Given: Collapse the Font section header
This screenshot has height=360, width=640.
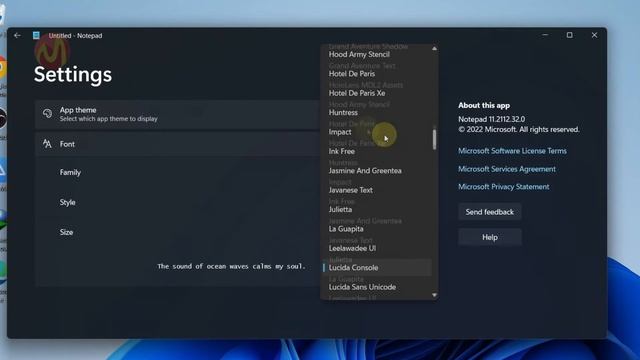Looking at the screenshot, I should (x=177, y=144).
